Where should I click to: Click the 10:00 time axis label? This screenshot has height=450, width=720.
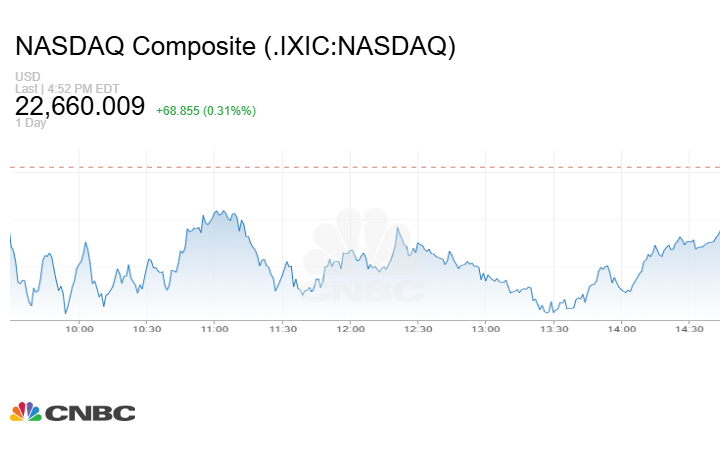point(79,329)
